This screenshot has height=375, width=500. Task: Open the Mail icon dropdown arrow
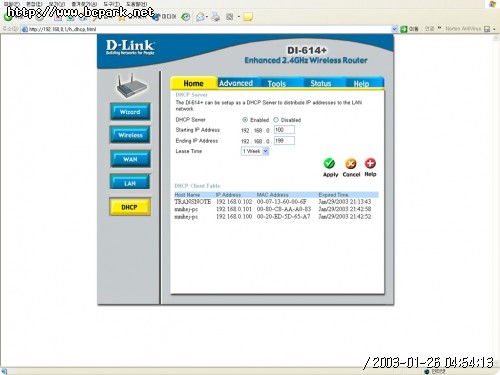pyautogui.click(x=207, y=17)
